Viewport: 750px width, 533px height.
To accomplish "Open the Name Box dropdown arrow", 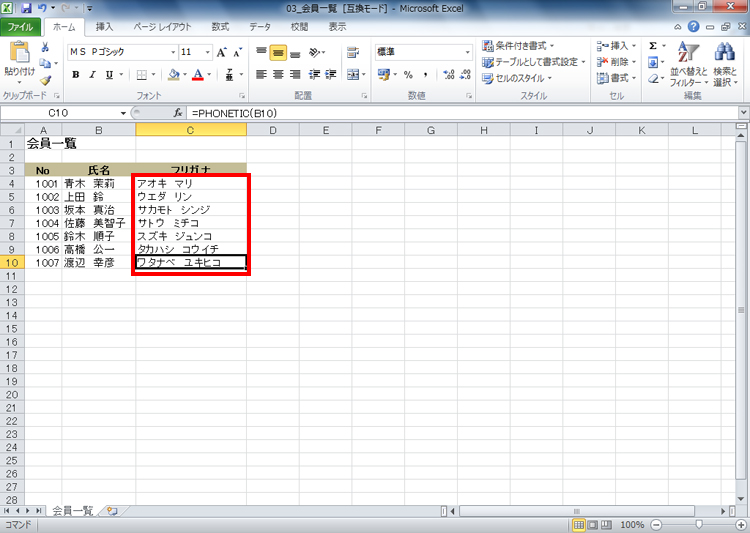I will (x=123, y=113).
